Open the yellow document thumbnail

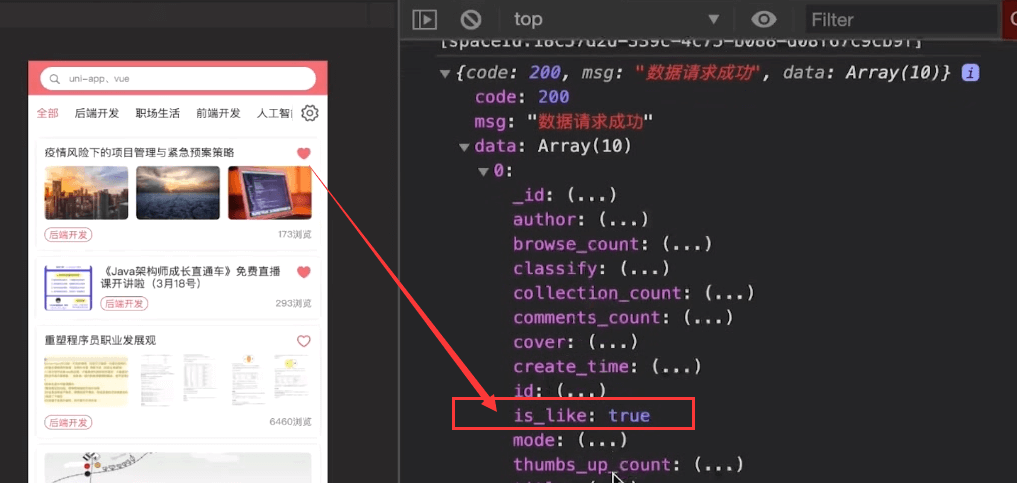(86, 381)
